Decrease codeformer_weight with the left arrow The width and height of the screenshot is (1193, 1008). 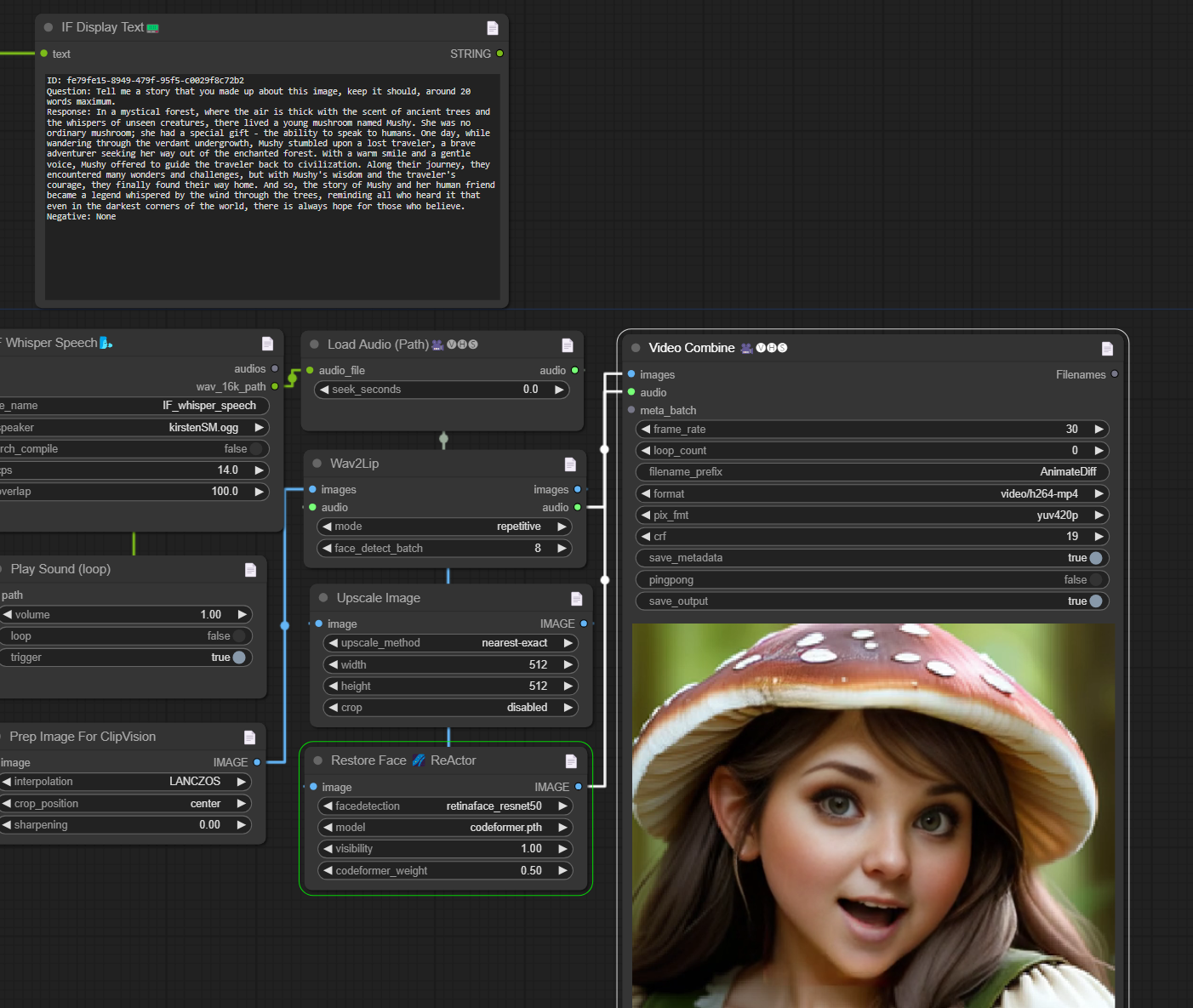click(x=328, y=871)
